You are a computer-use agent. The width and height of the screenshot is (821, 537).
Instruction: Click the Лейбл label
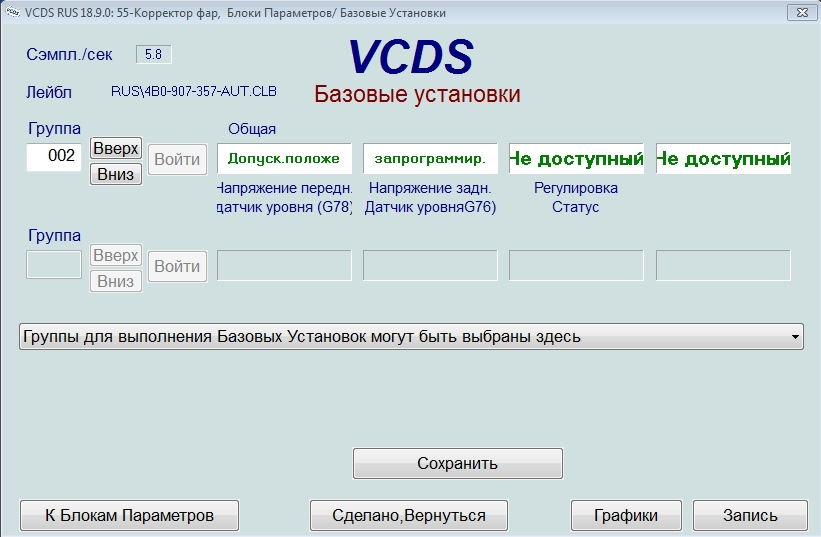click(49, 93)
